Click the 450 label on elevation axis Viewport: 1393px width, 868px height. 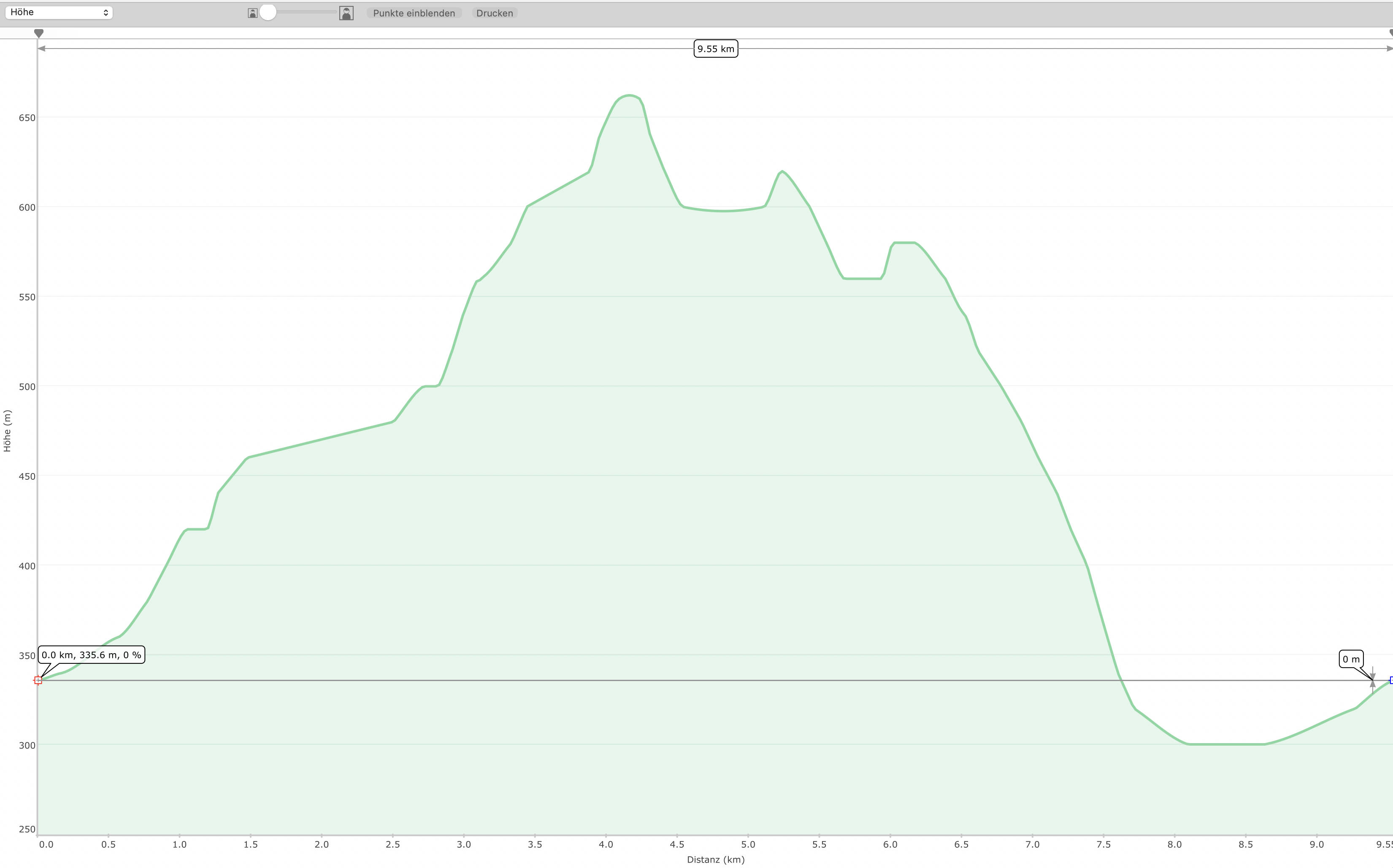point(27,476)
